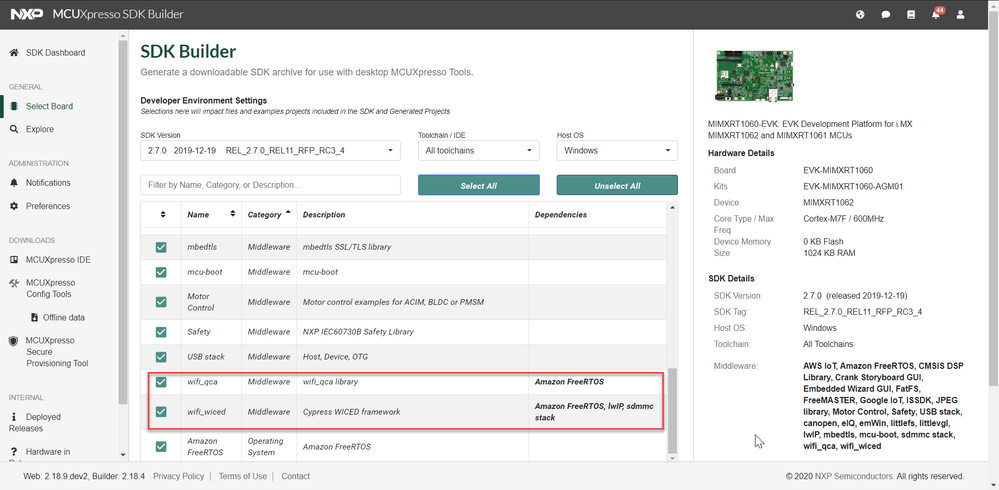Viewport: 999px width, 490px height.
Task: Click 'Amazon FreeRTOS, lwIP, sdmmc stack' dependencies
Action: (594, 412)
